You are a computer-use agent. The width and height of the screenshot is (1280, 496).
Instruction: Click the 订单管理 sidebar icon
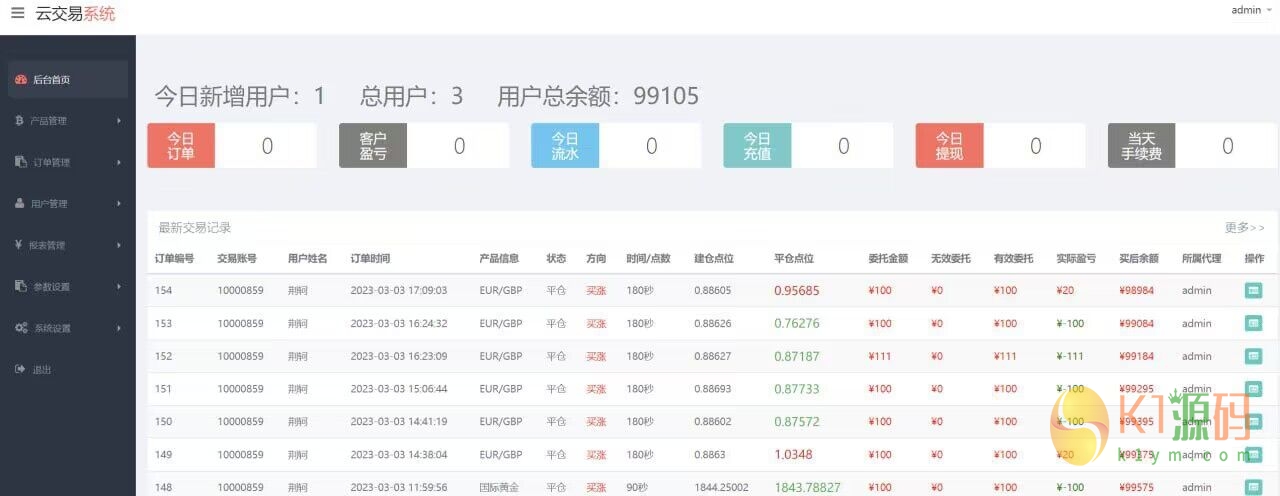[21, 162]
